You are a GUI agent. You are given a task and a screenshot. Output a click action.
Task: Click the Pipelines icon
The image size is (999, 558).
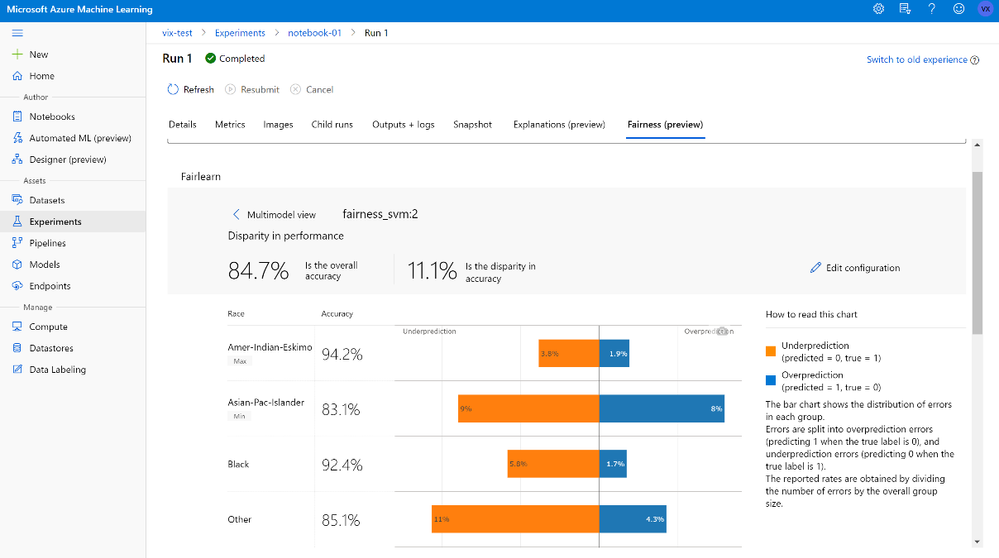coord(17,243)
